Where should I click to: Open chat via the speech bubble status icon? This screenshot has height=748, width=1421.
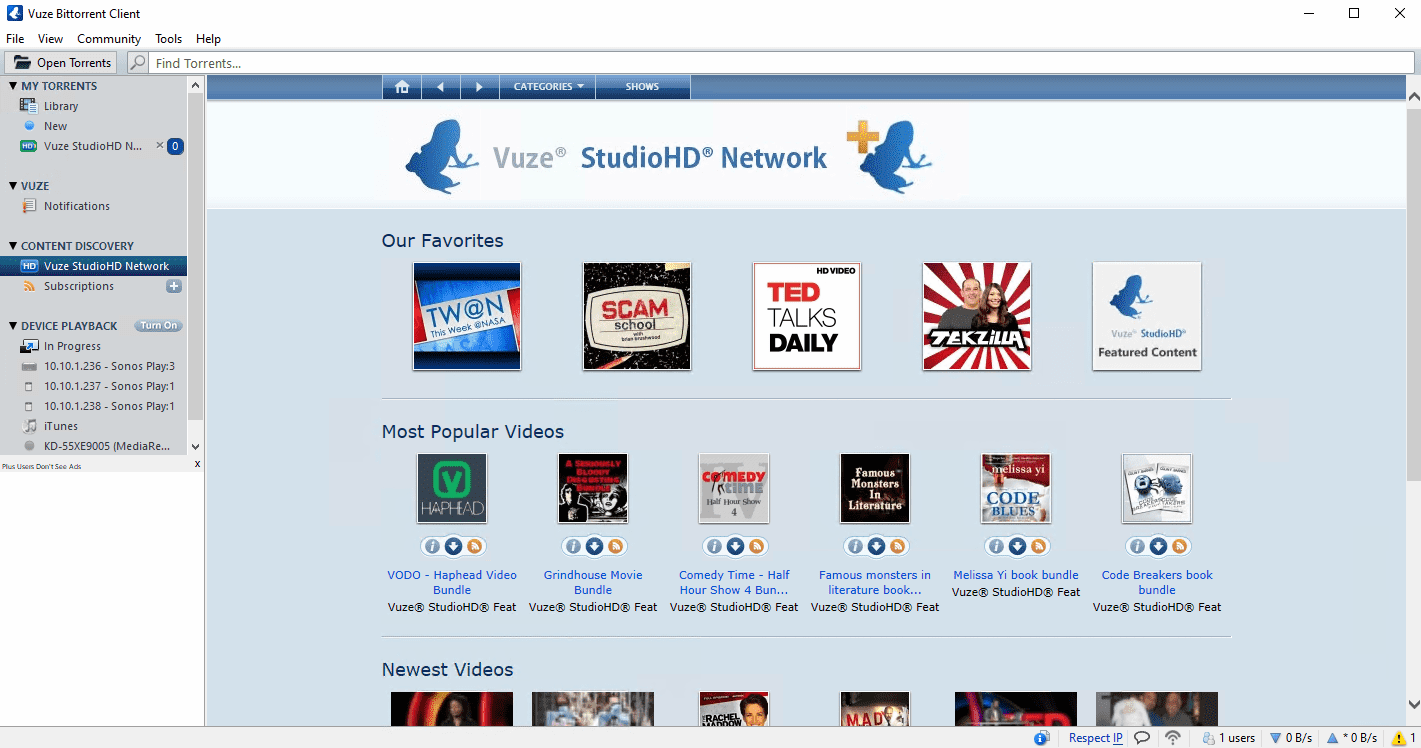tap(1142, 738)
